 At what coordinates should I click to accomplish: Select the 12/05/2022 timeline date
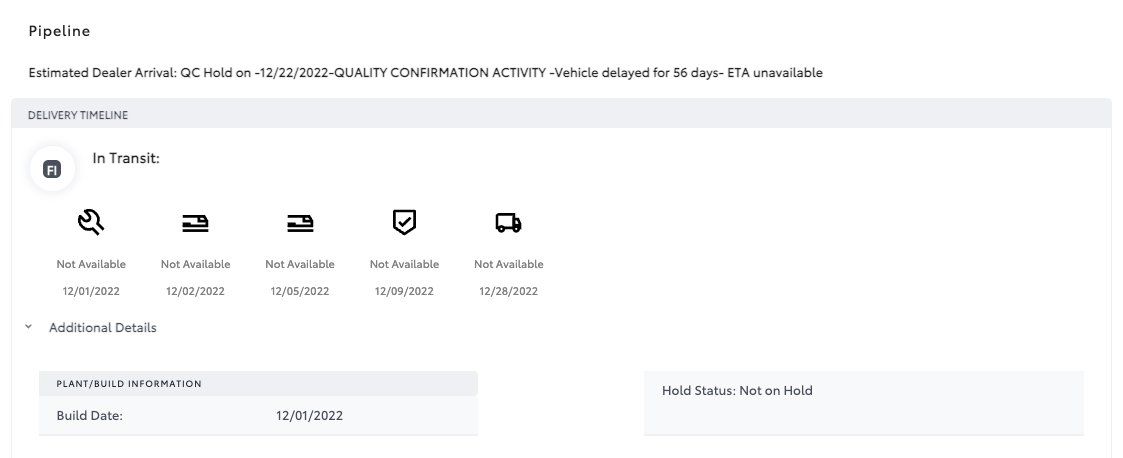[x=300, y=291]
